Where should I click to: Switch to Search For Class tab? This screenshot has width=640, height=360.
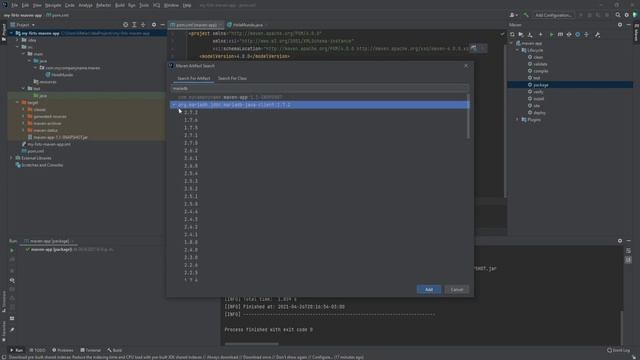(232, 78)
